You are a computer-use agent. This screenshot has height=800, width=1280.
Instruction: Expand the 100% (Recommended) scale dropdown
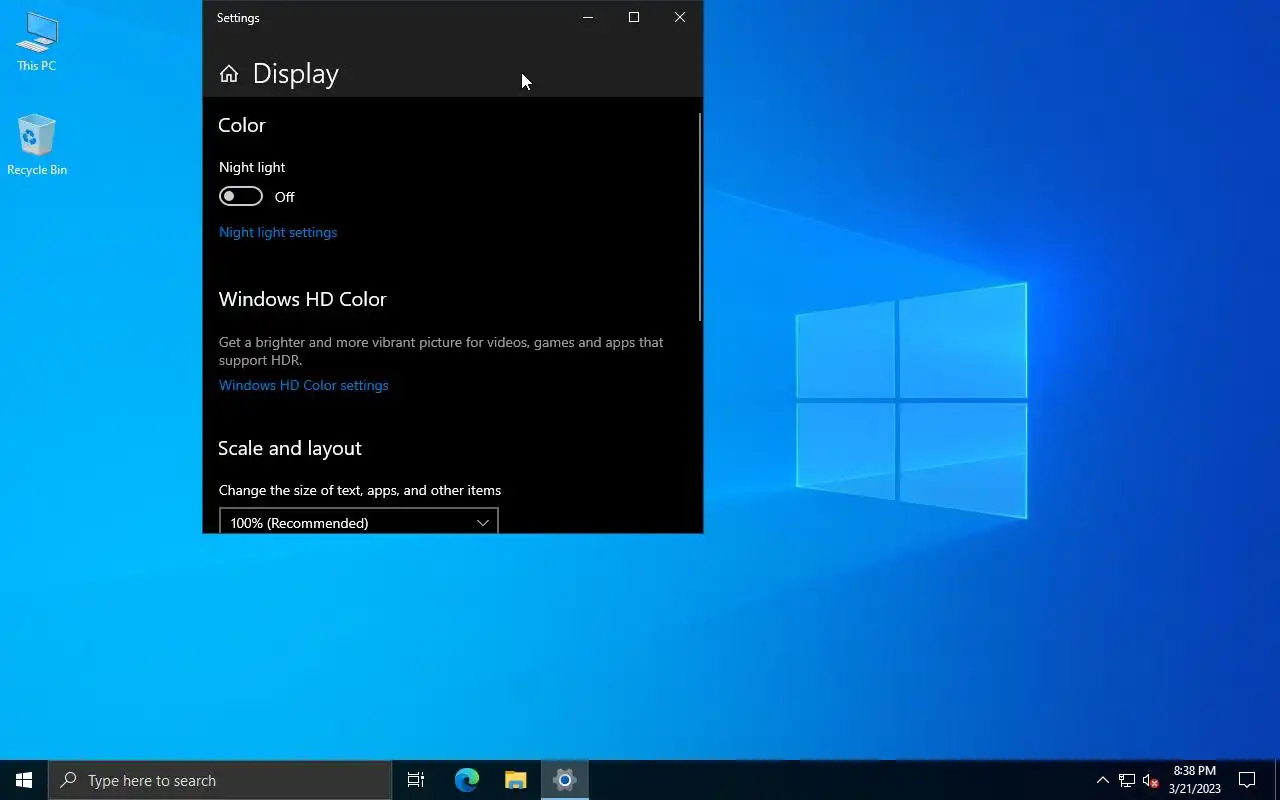[358, 521]
